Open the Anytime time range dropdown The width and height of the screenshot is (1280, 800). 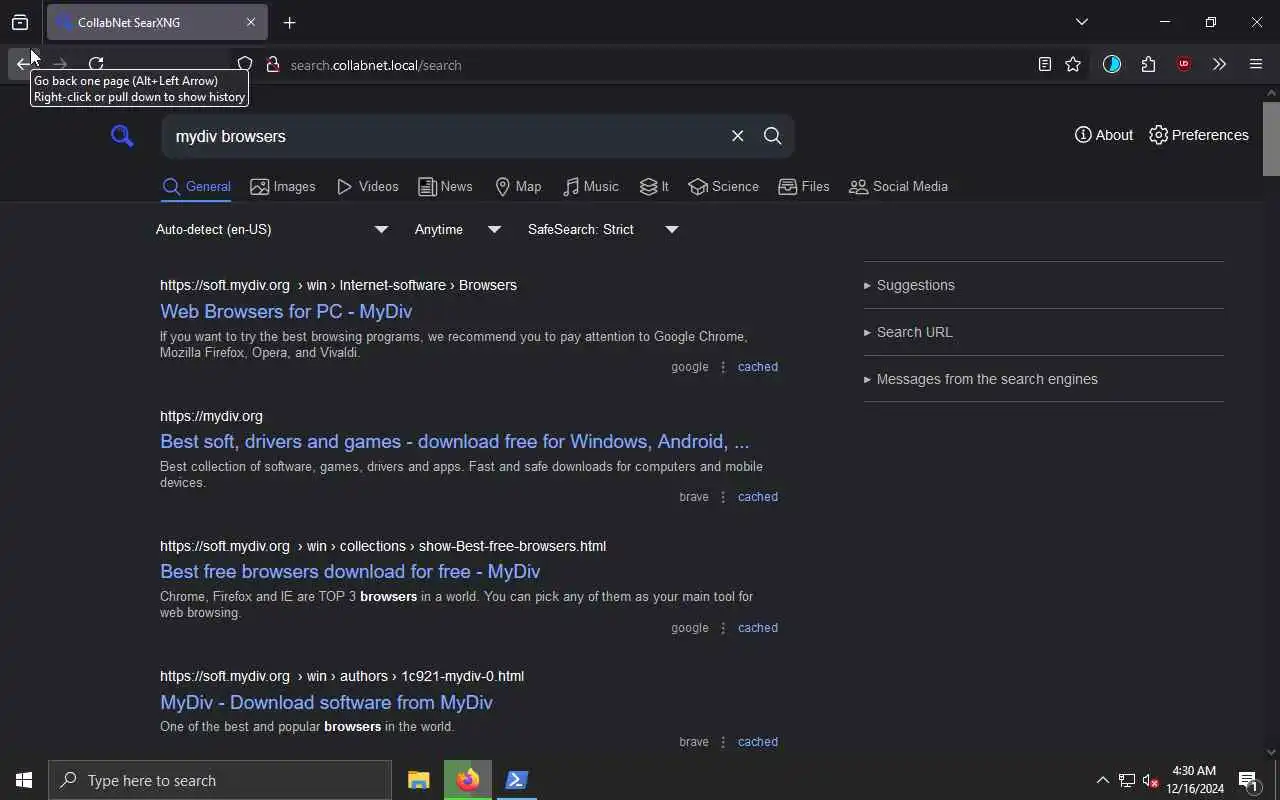[x=458, y=229]
